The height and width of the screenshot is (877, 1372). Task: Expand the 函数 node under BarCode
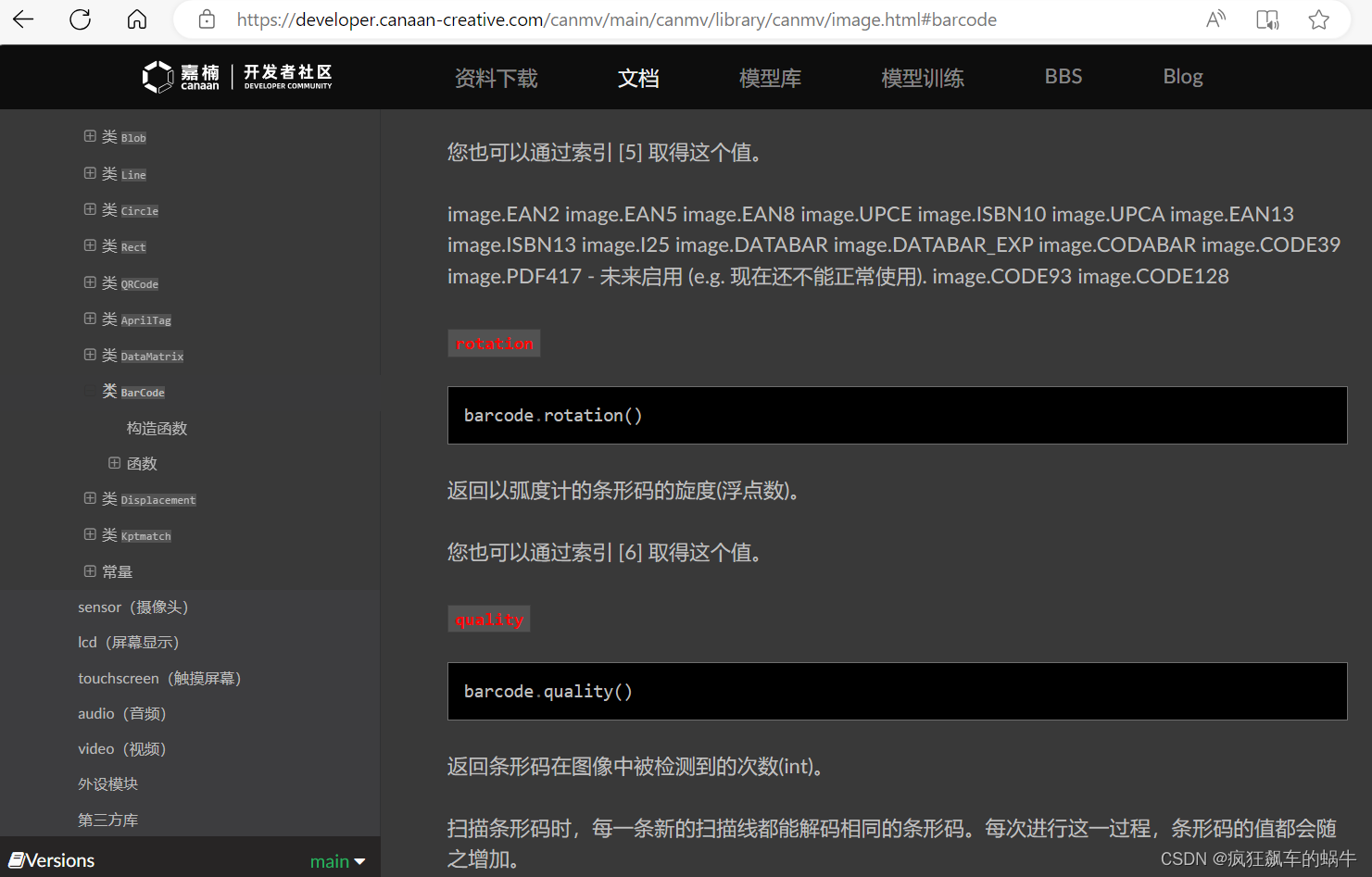114,463
